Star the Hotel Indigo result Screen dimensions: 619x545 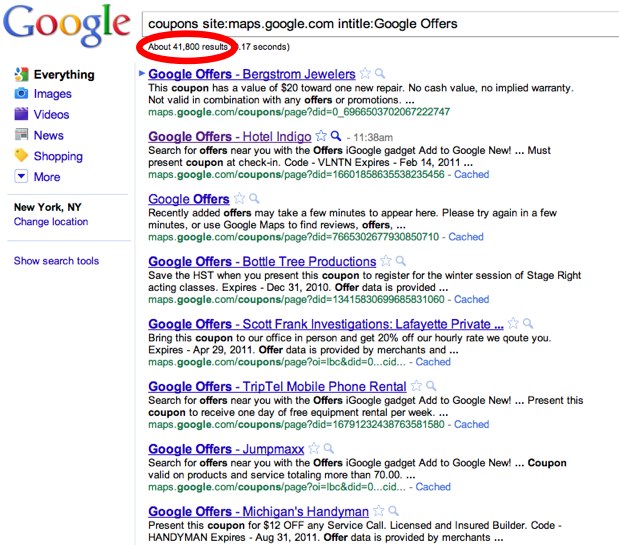pos(321,136)
